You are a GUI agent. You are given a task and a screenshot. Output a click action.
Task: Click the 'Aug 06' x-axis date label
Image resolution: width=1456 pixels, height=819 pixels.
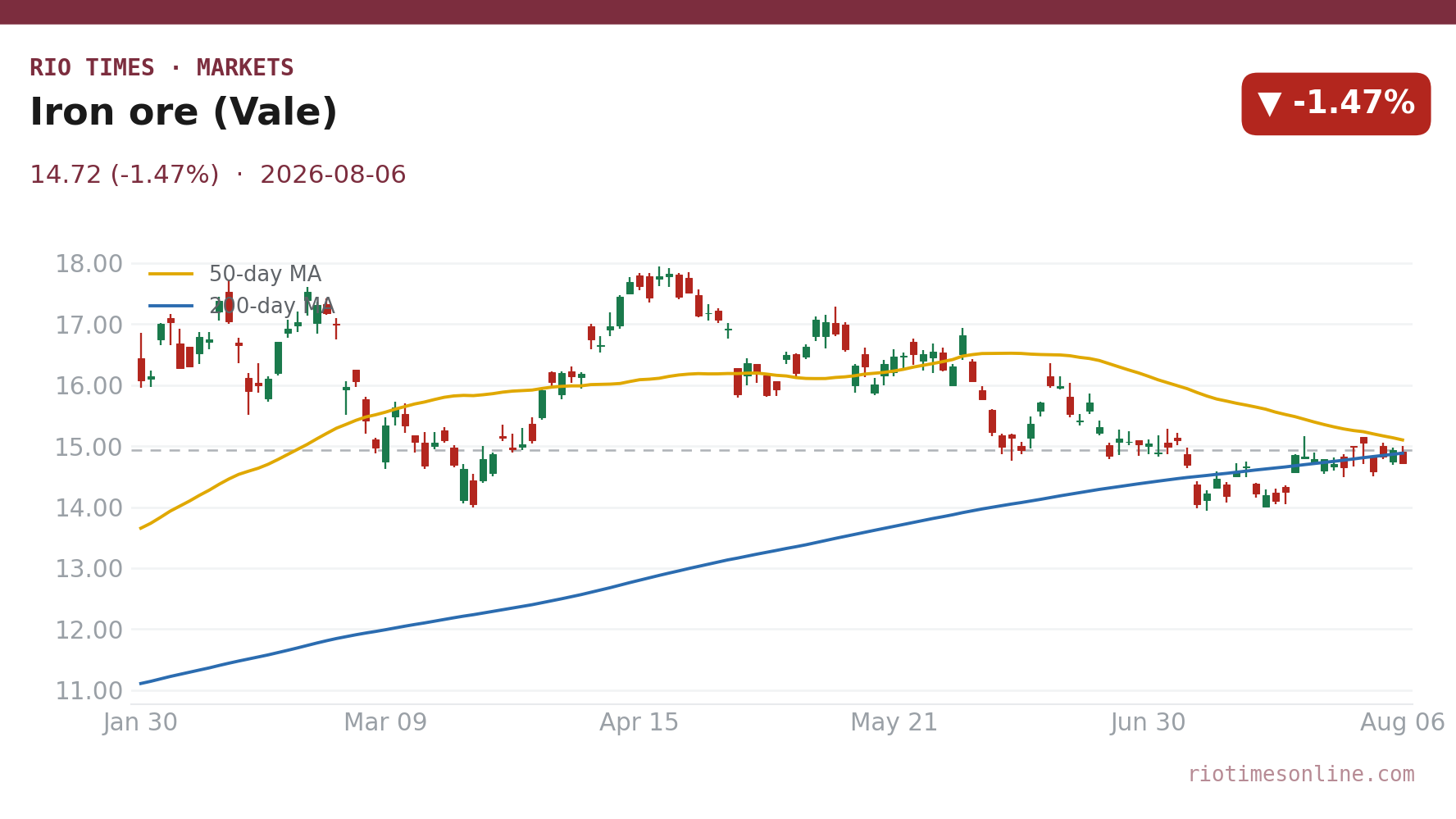pos(1403,723)
